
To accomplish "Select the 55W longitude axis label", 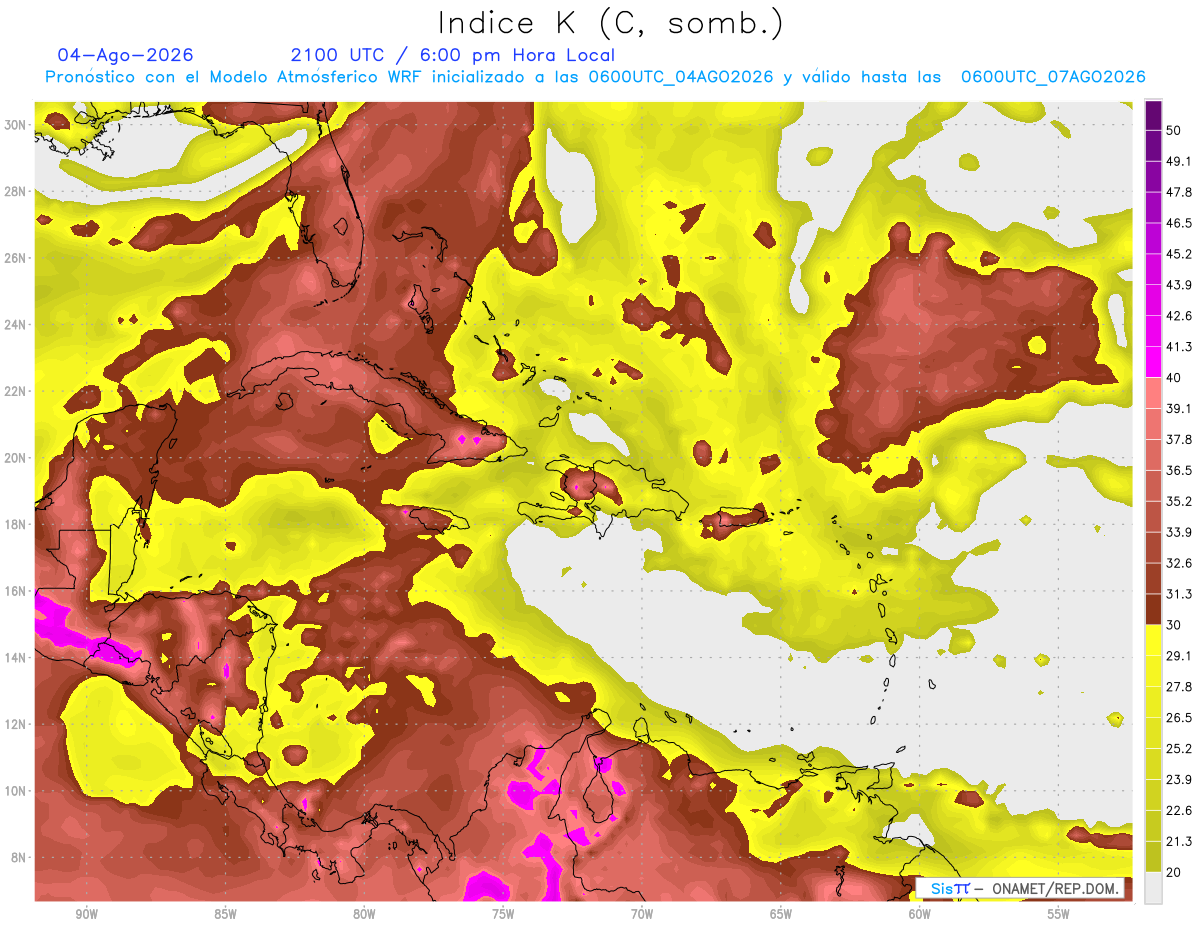I will point(1059,915).
